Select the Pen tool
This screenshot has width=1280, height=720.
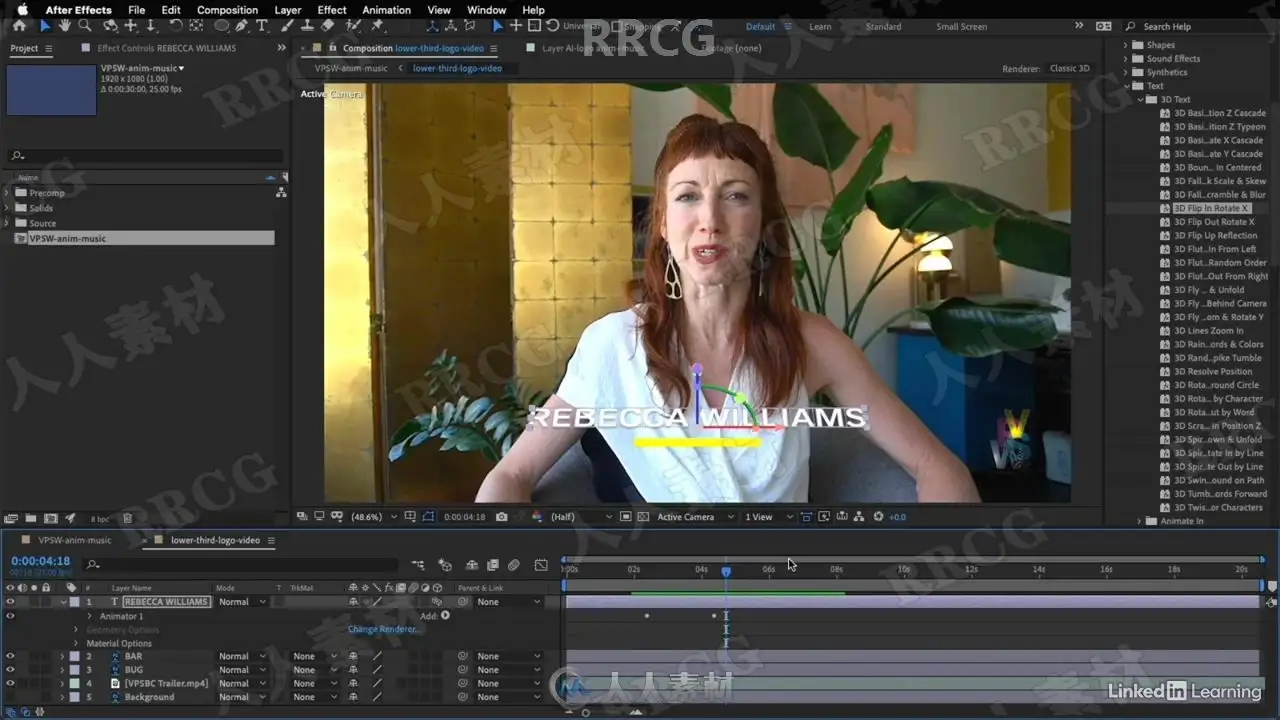242,26
